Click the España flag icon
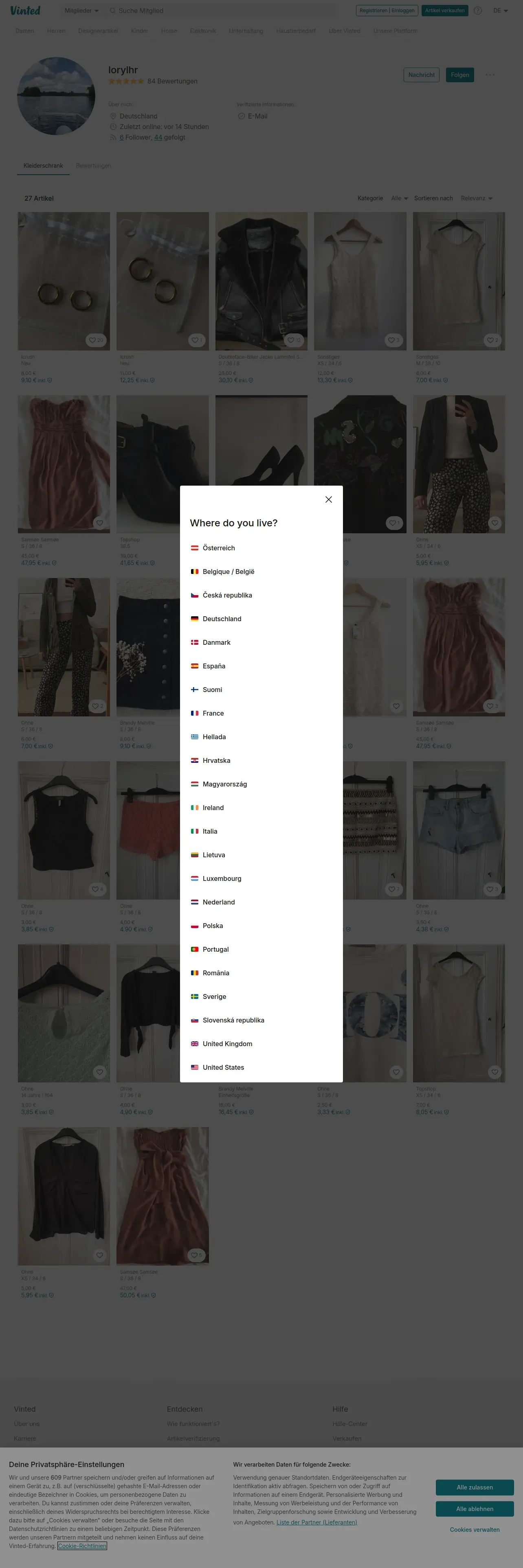 (195, 666)
